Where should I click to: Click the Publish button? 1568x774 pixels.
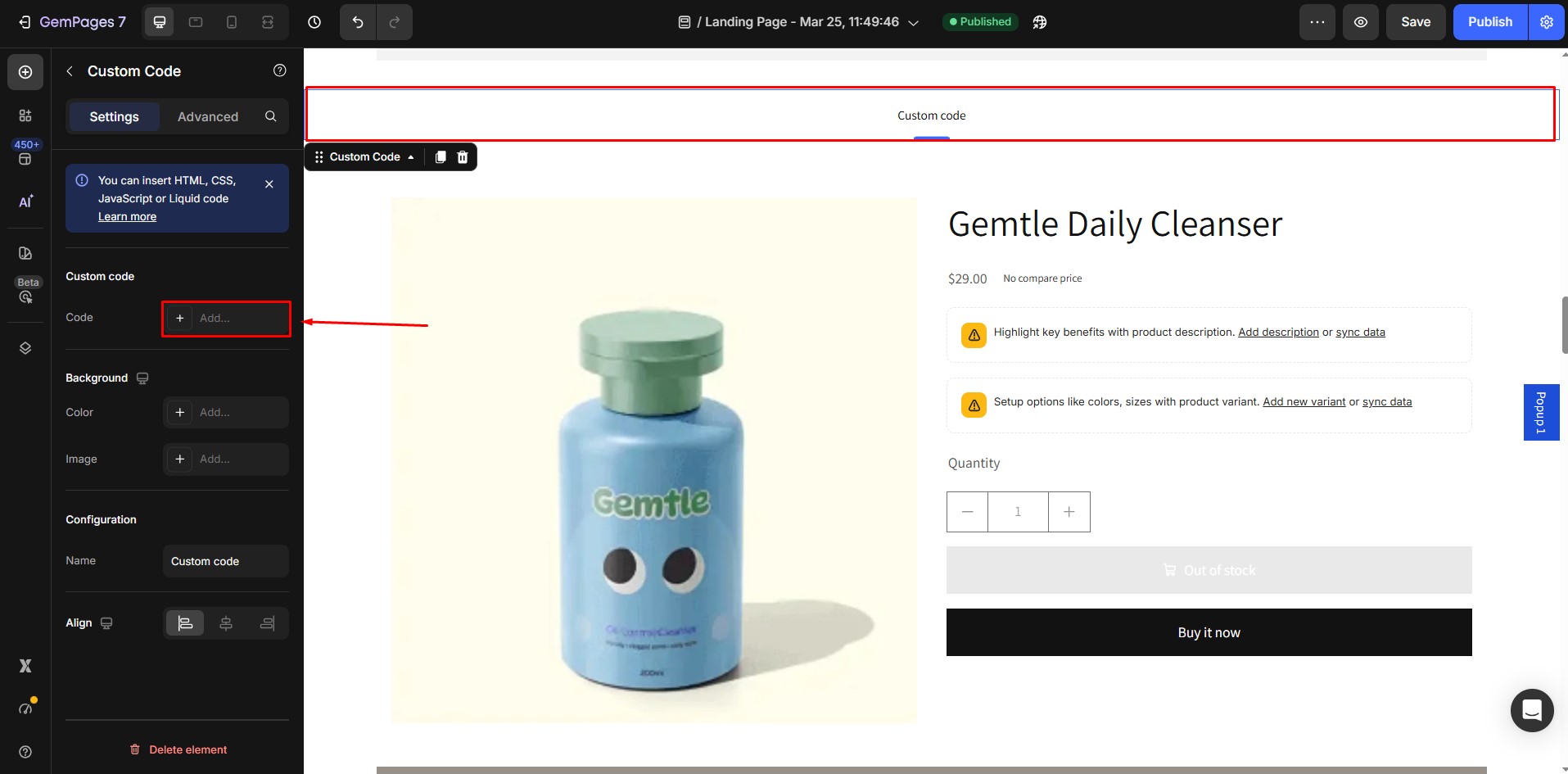point(1489,22)
